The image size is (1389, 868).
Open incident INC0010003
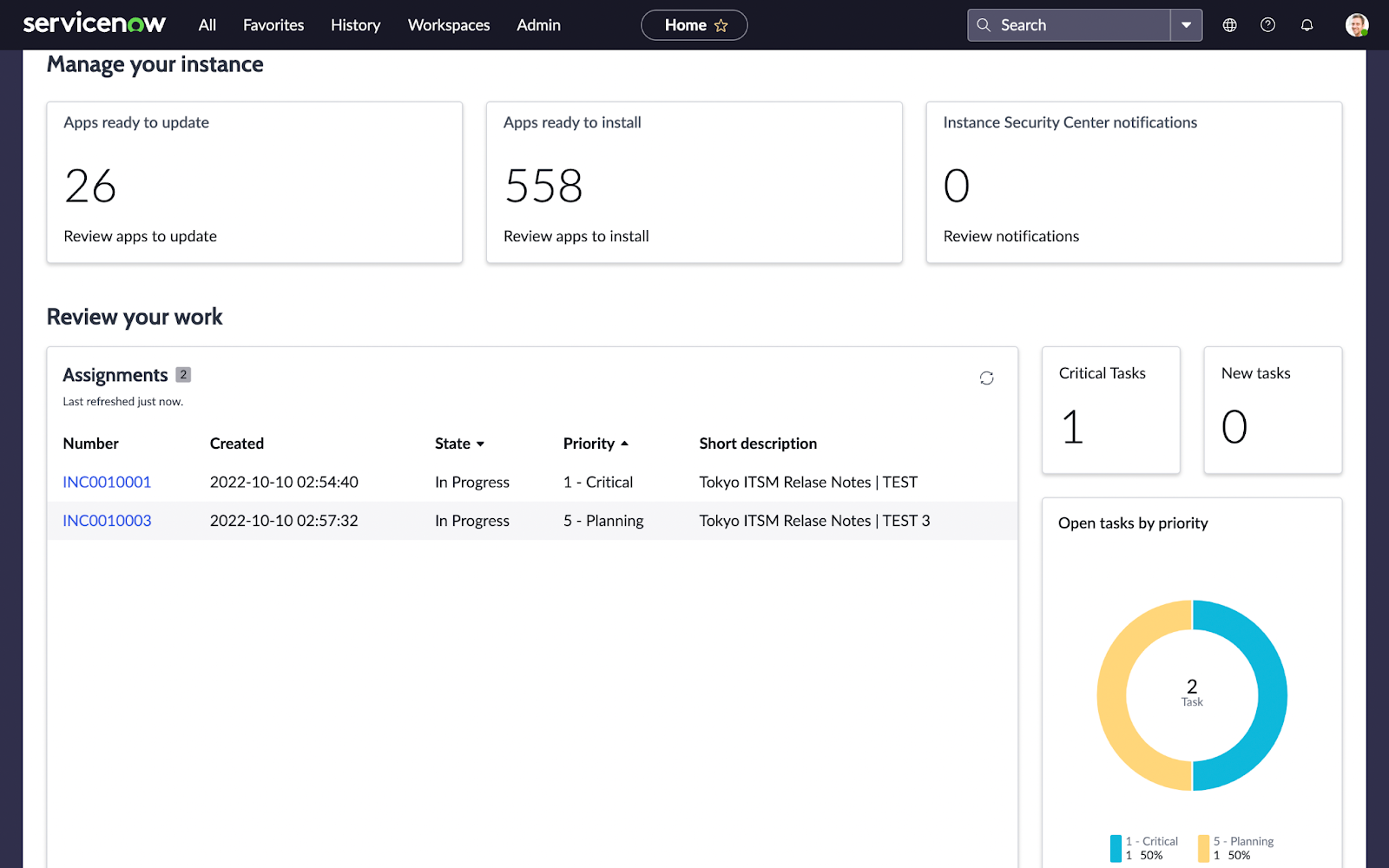tap(107, 521)
